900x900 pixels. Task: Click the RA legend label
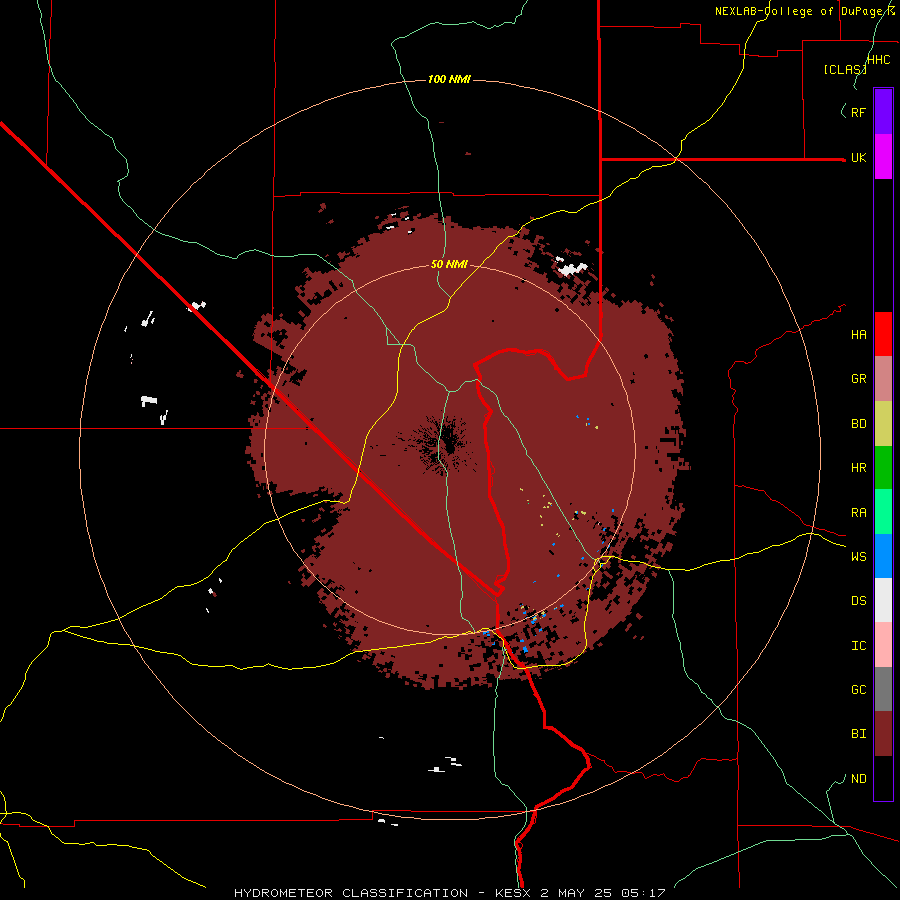(x=858, y=512)
